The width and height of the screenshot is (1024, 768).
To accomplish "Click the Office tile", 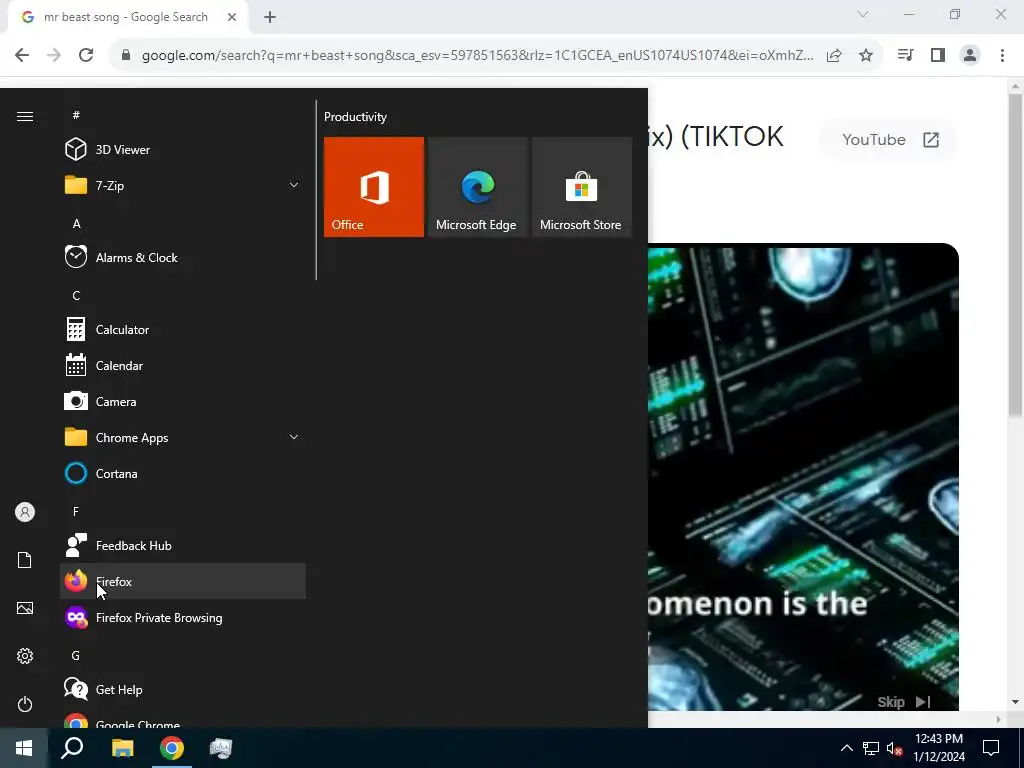I will 374,187.
